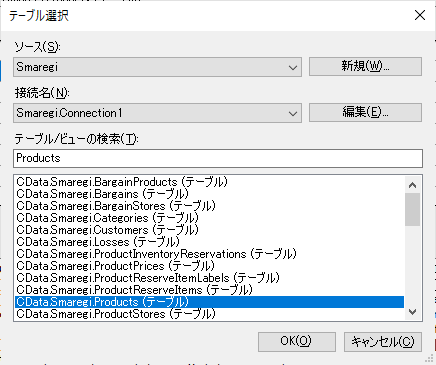Select CData.Smaregi.Customers table row
This screenshot has height=365, width=436.
[209, 230]
